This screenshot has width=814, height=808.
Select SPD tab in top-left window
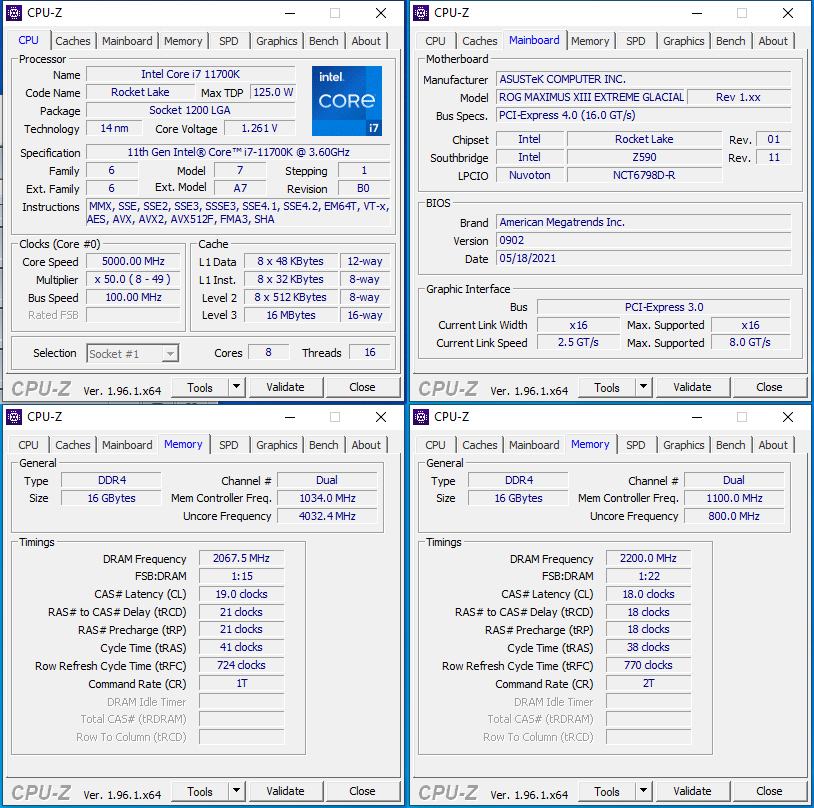coord(228,41)
